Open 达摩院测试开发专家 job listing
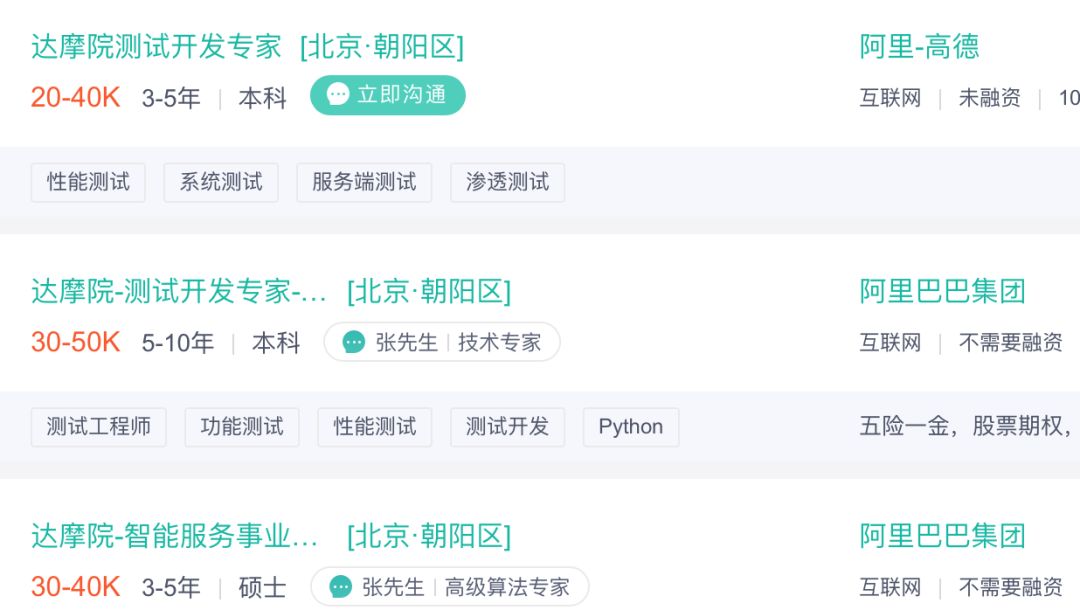This screenshot has width=1080, height=610. coord(156,46)
